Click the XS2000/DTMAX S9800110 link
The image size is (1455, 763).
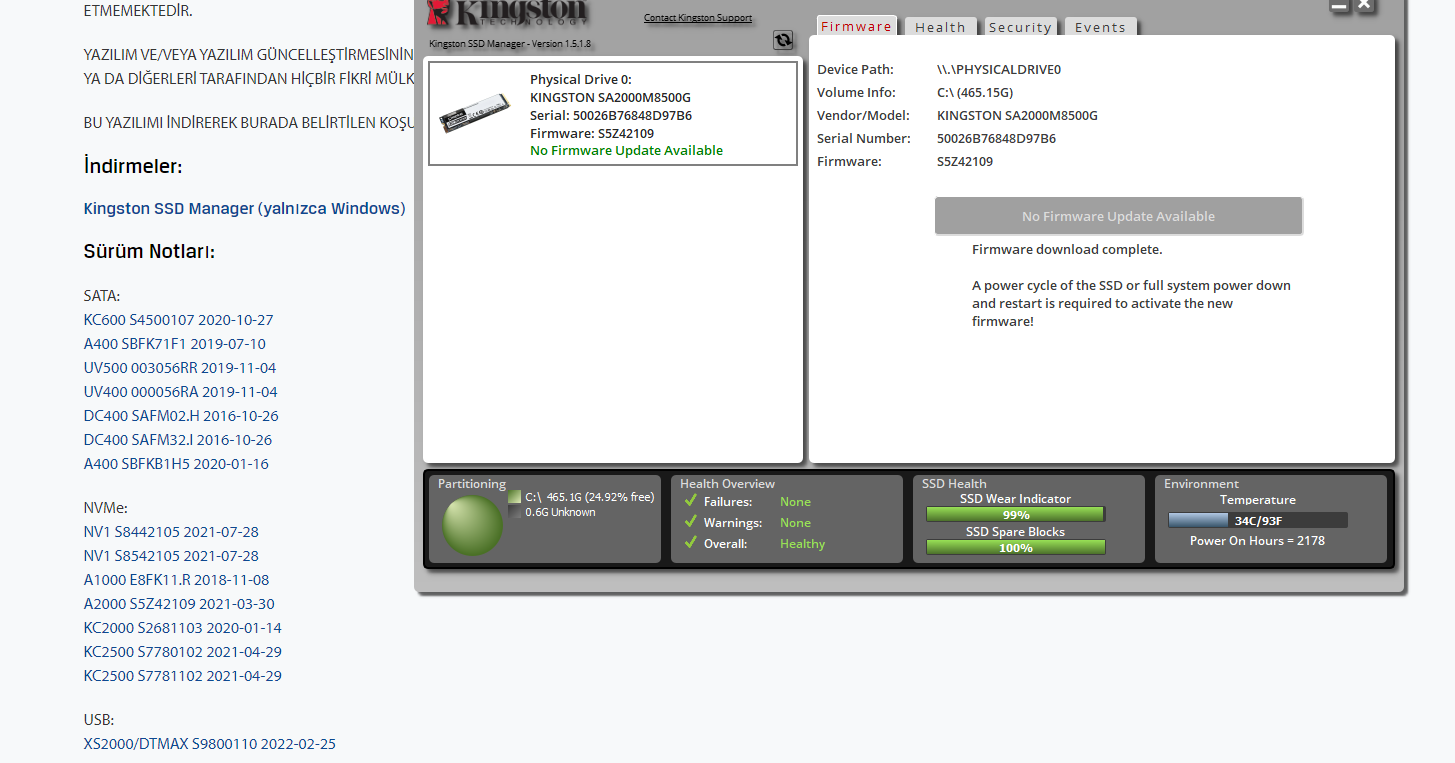click(210, 744)
